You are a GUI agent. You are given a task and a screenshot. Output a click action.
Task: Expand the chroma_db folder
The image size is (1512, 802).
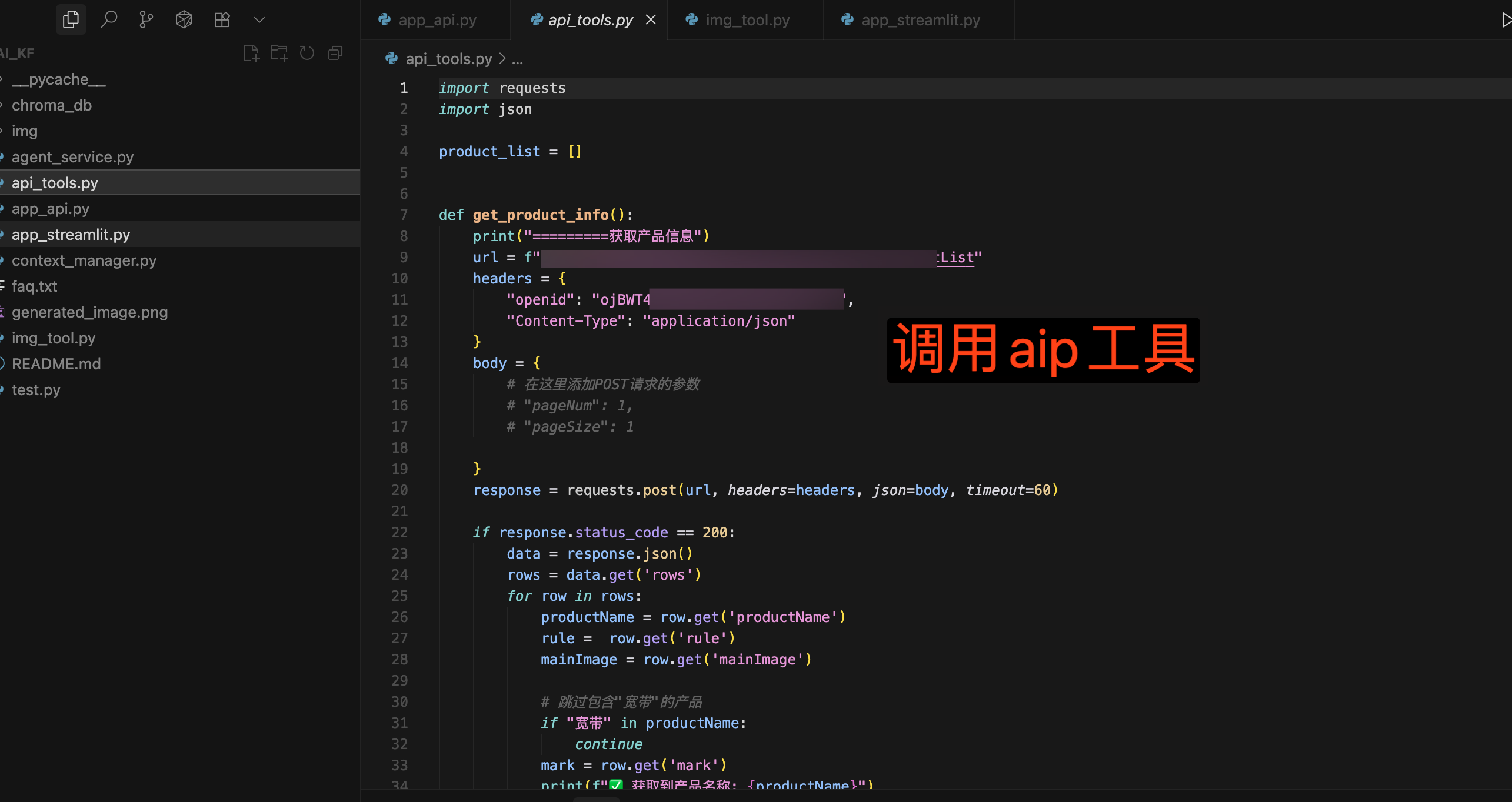[52, 105]
